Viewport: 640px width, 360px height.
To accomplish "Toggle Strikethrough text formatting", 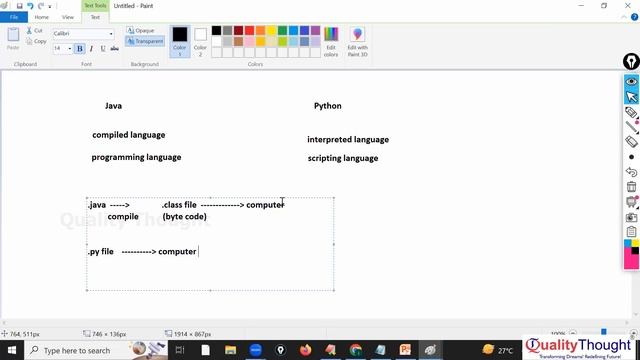I will click(115, 49).
